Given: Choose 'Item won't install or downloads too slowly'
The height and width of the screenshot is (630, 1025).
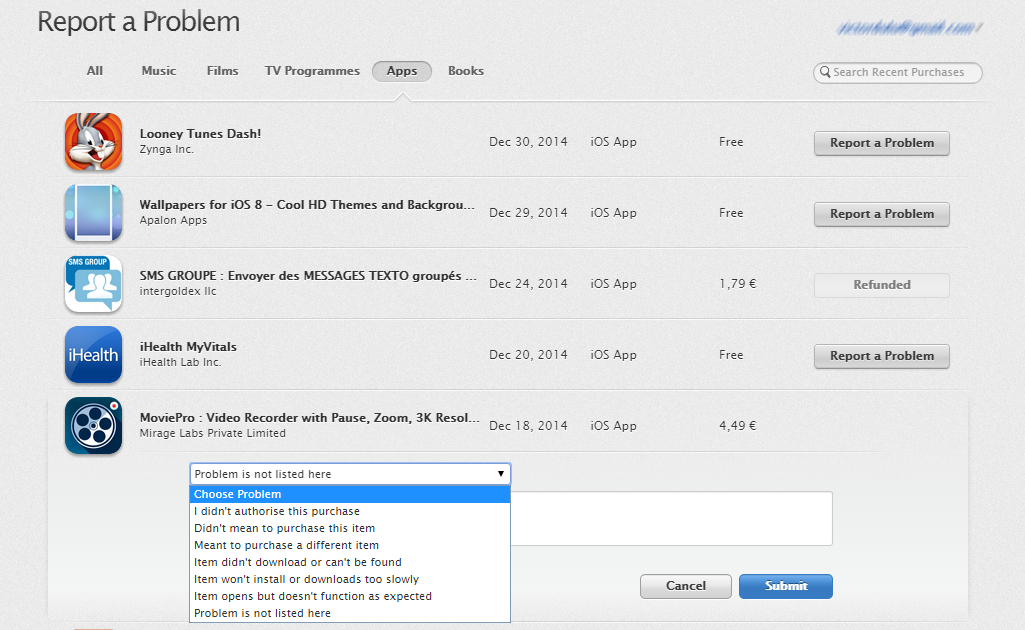Looking at the screenshot, I should [x=350, y=579].
